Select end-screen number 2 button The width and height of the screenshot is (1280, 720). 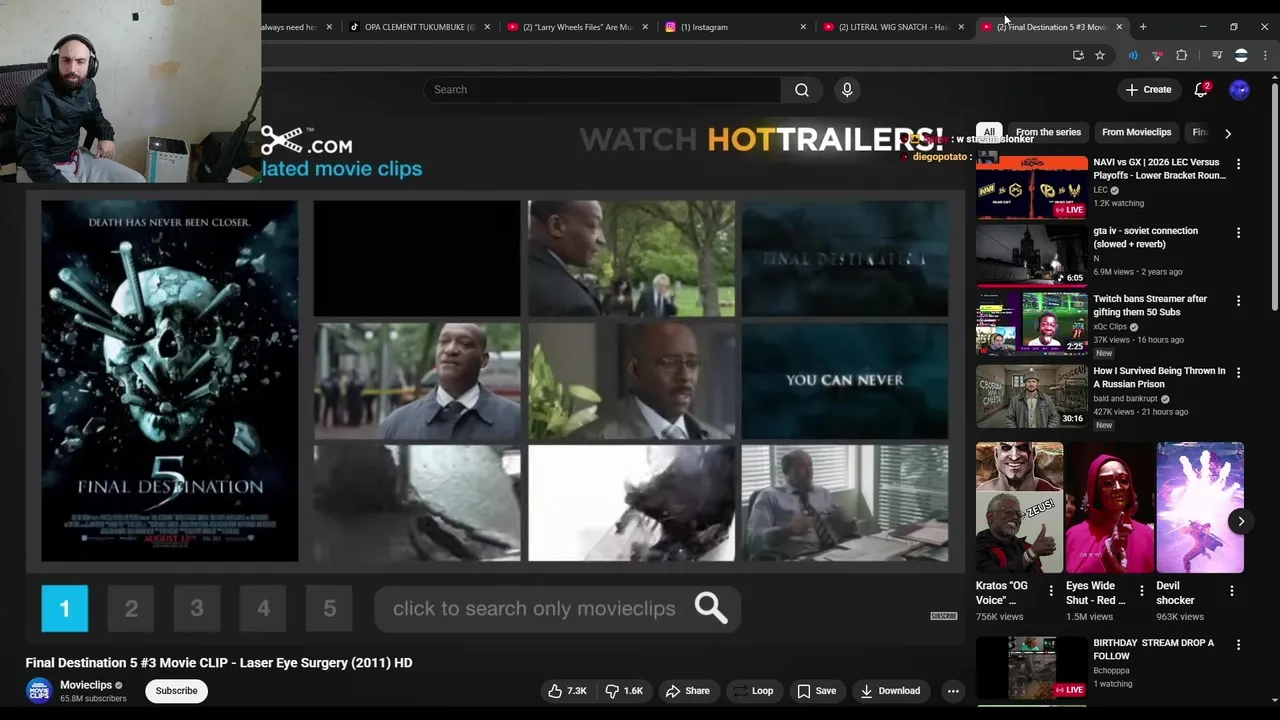click(131, 608)
